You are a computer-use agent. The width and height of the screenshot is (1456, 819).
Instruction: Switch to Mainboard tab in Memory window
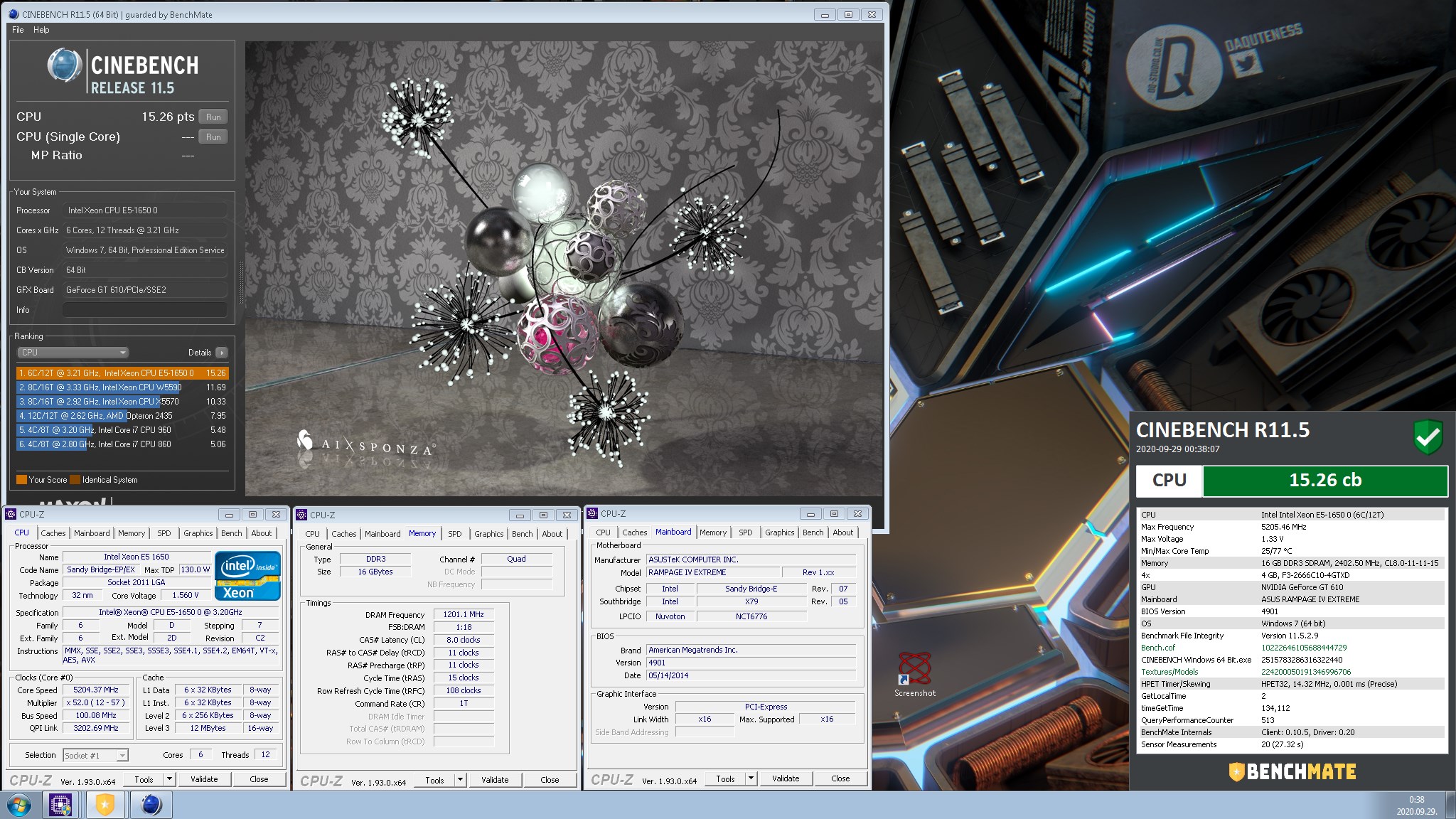click(382, 534)
